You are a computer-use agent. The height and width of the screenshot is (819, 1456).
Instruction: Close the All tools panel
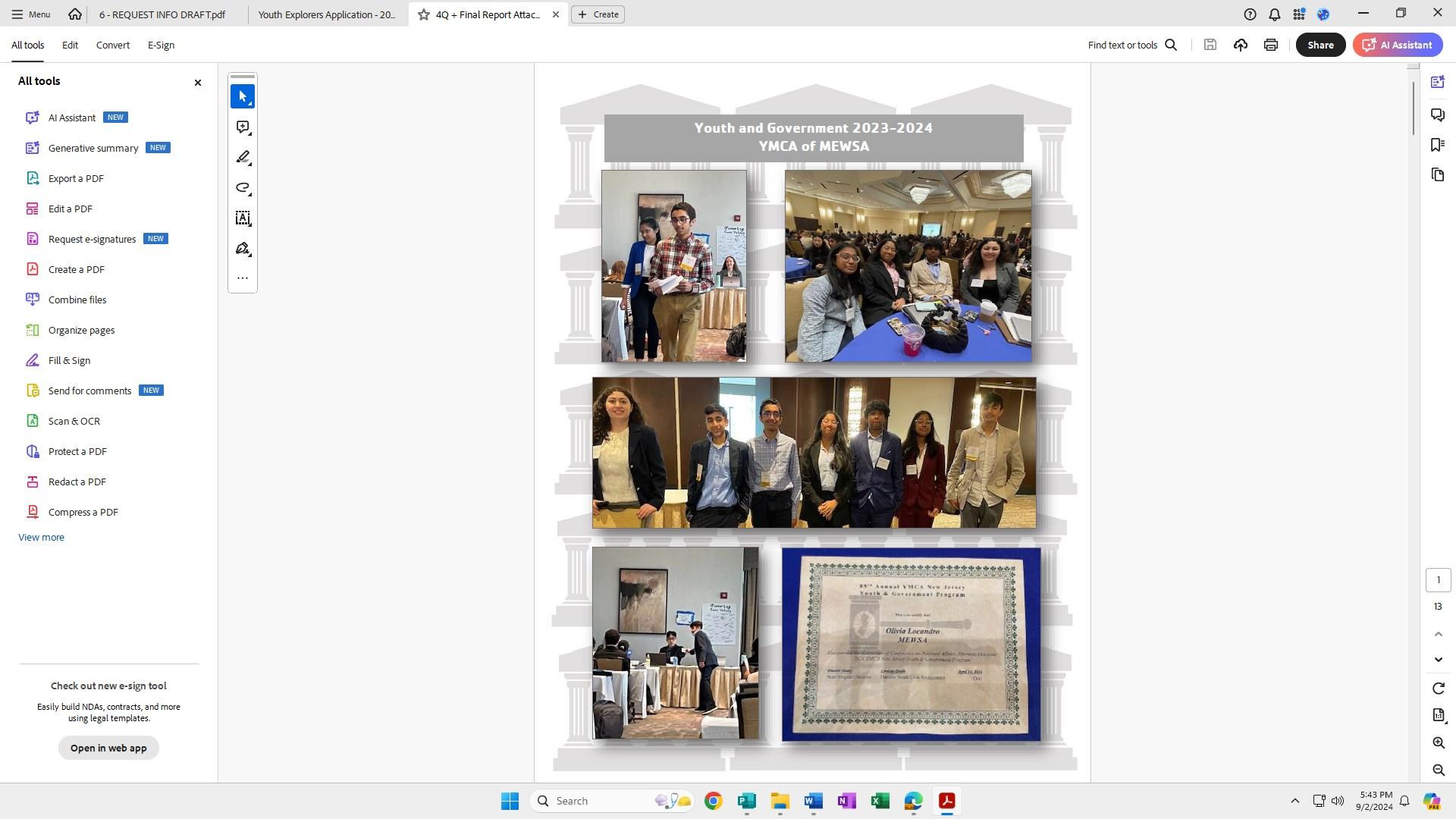tap(198, 83)
